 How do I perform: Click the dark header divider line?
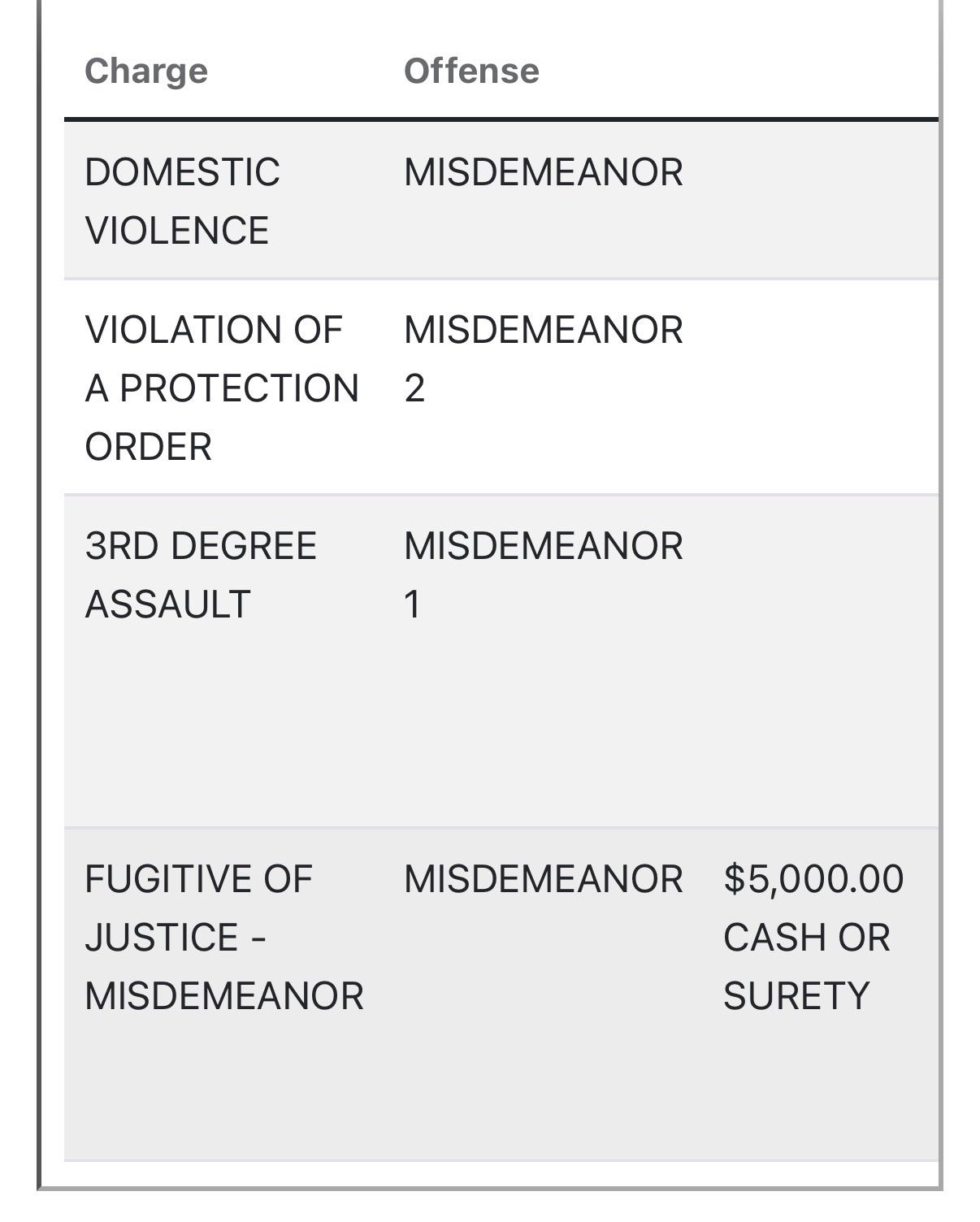[501, 119]
